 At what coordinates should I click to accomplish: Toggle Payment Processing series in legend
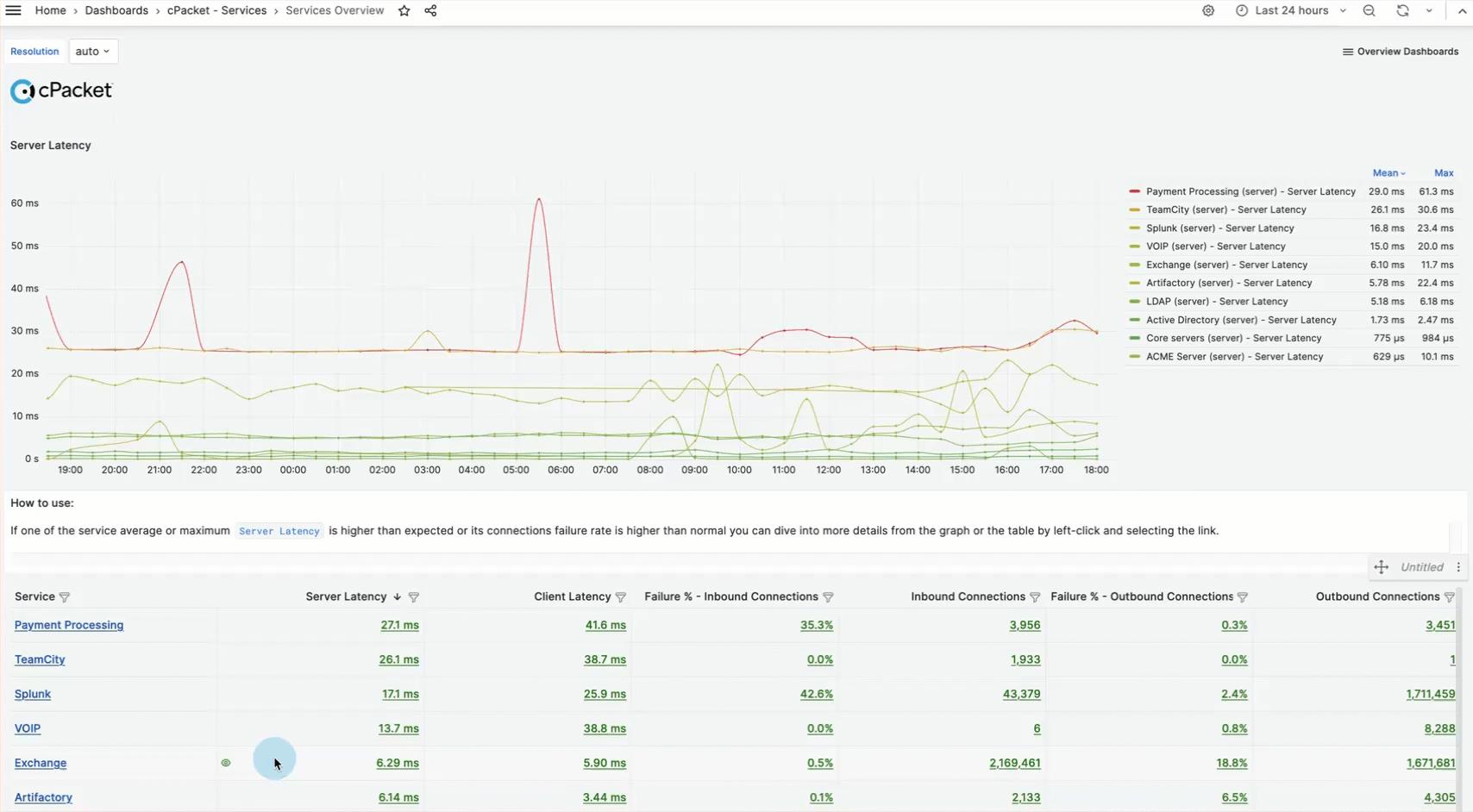(1250, 191)
